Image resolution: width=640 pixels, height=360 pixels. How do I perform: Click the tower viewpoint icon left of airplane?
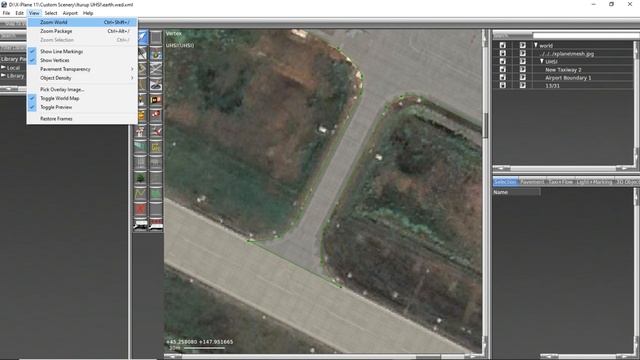(x=140, y=131)
